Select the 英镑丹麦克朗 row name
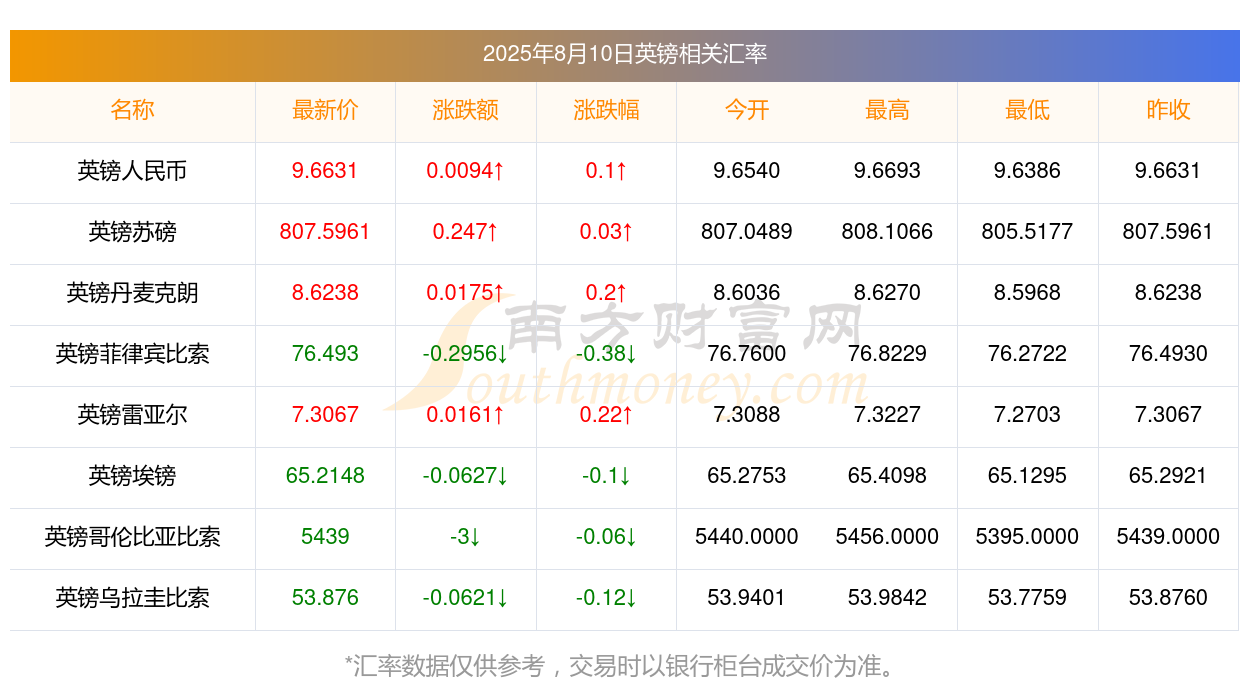 pyautogui.click(x=132, y=293)
